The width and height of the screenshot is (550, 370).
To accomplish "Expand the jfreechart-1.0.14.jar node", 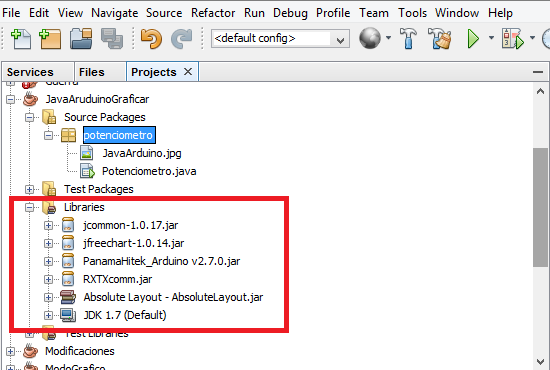I will 48,243.
